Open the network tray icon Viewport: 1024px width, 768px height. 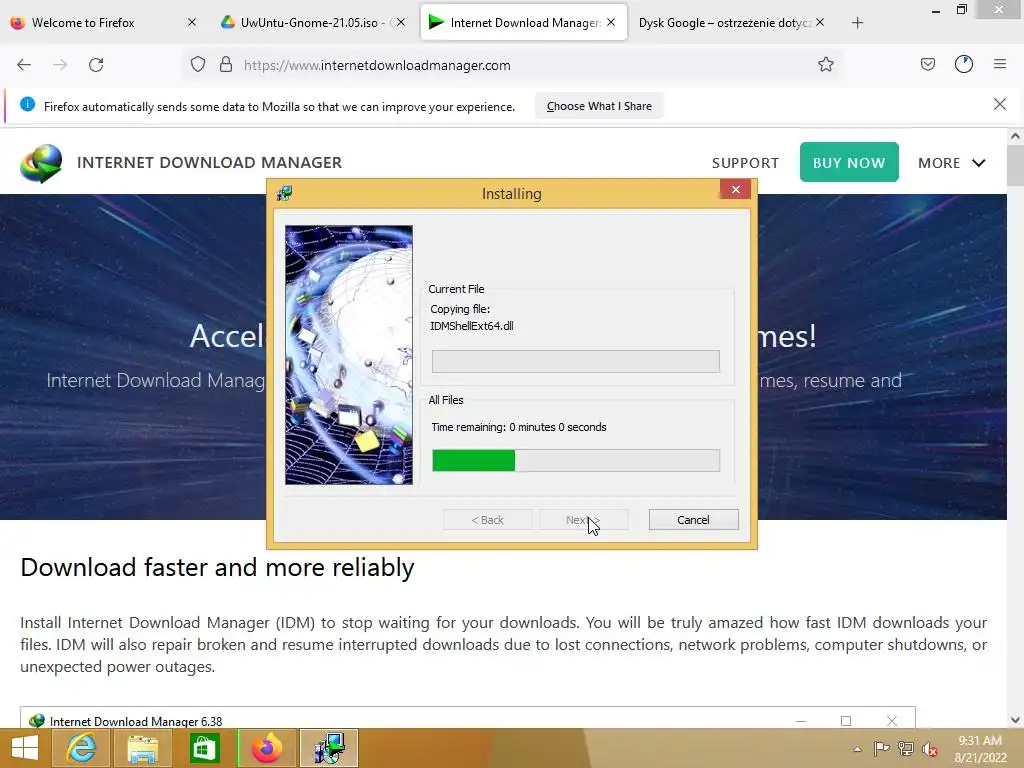[906, 749]
